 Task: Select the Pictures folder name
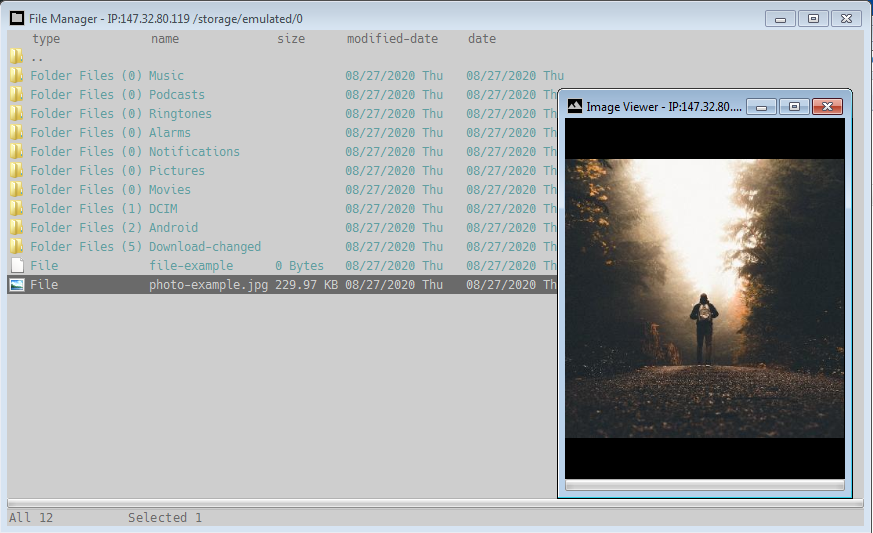(x=176, y=170)
